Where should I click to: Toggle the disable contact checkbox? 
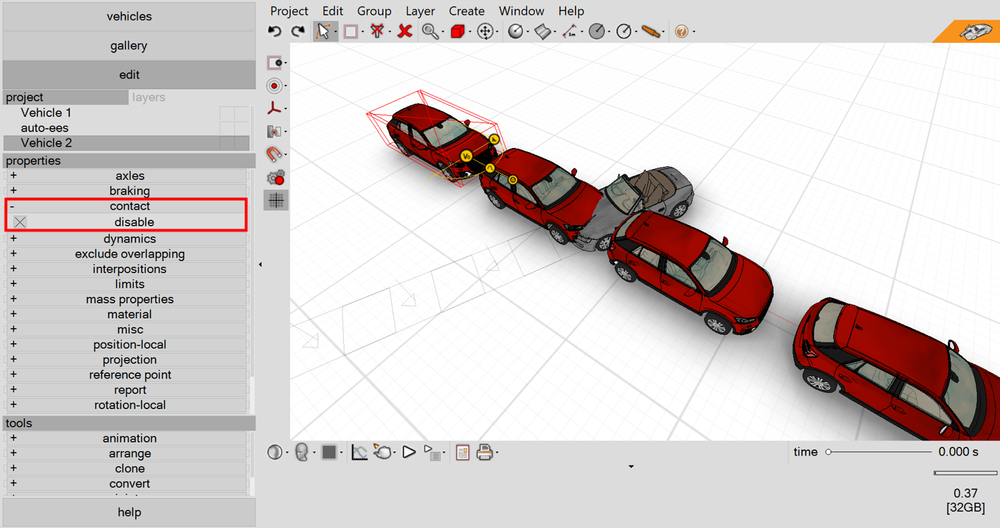coord(20,222)
